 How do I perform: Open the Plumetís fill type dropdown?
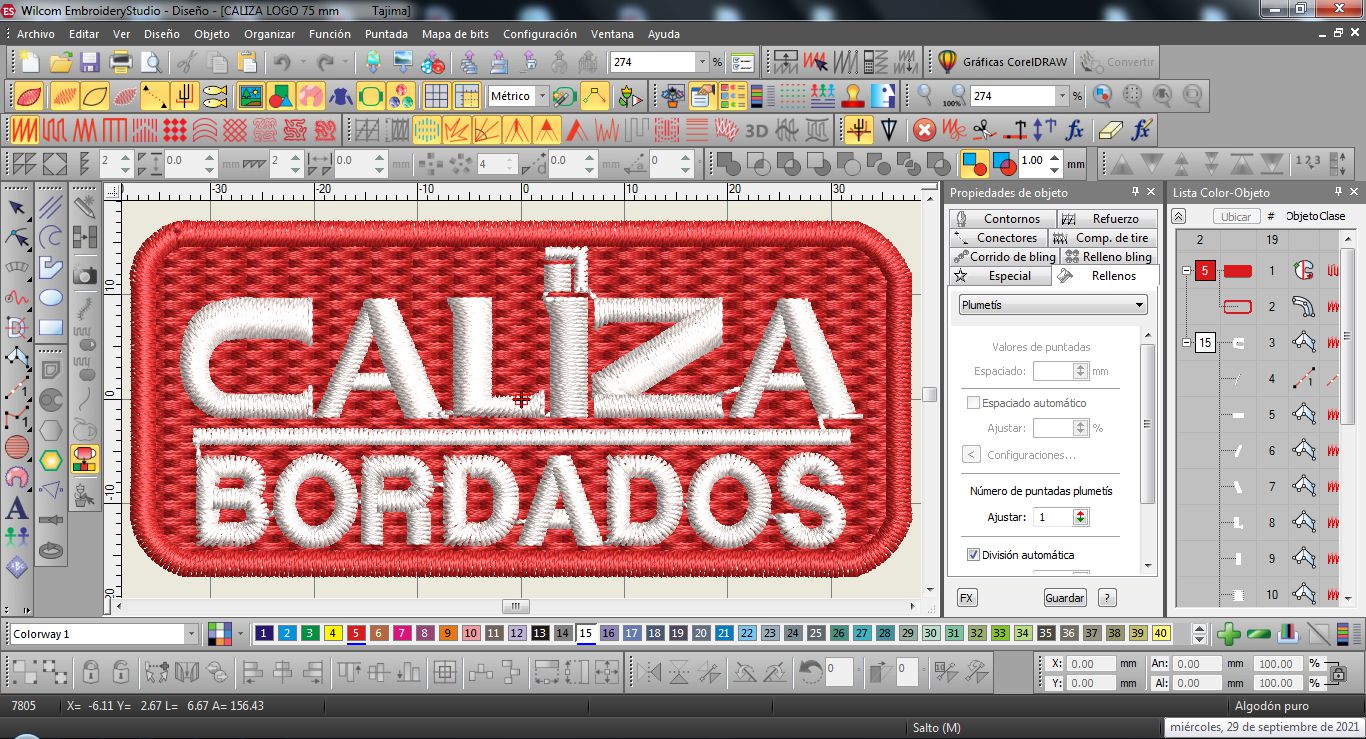coord(1052,305)
